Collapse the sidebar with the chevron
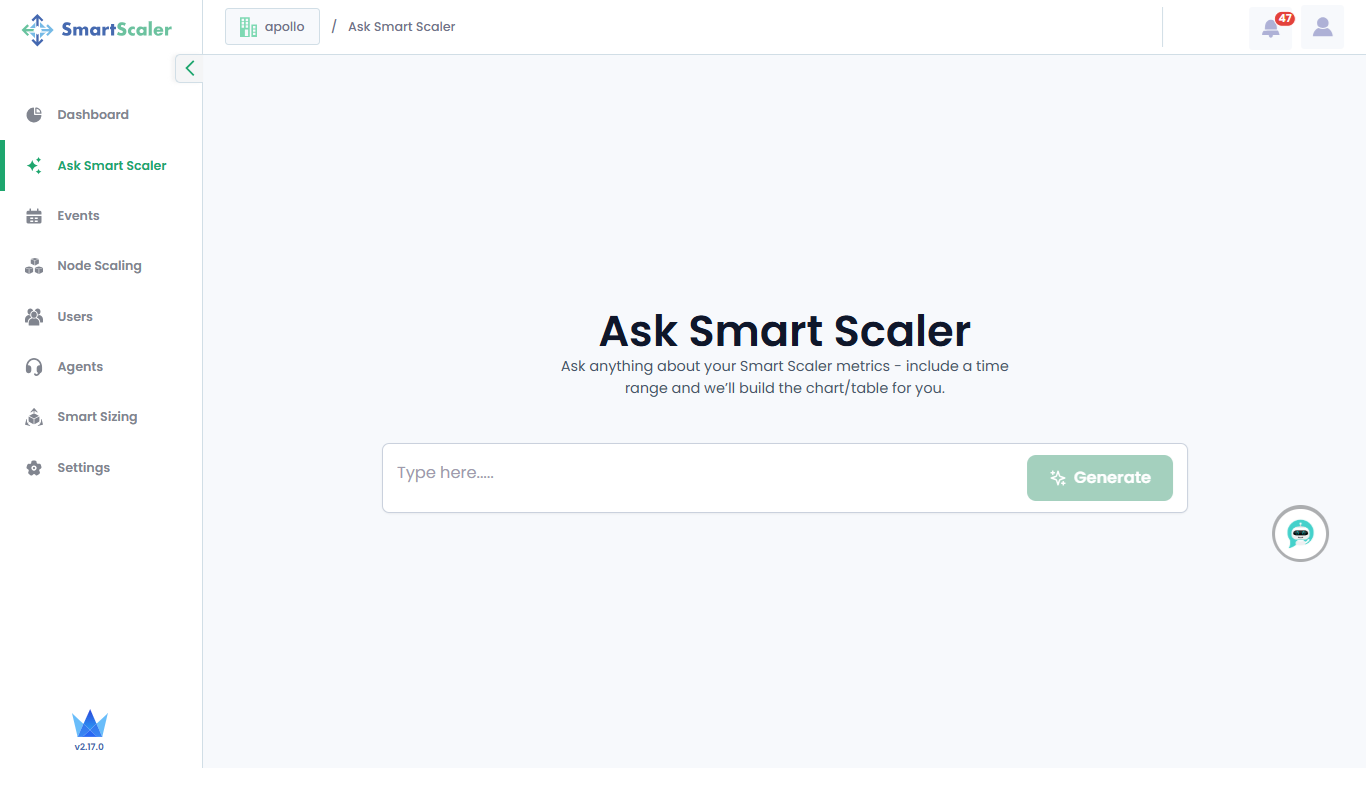Image resolution: width=1366 pixels, height=787 pixels. [x=189, y=68]
